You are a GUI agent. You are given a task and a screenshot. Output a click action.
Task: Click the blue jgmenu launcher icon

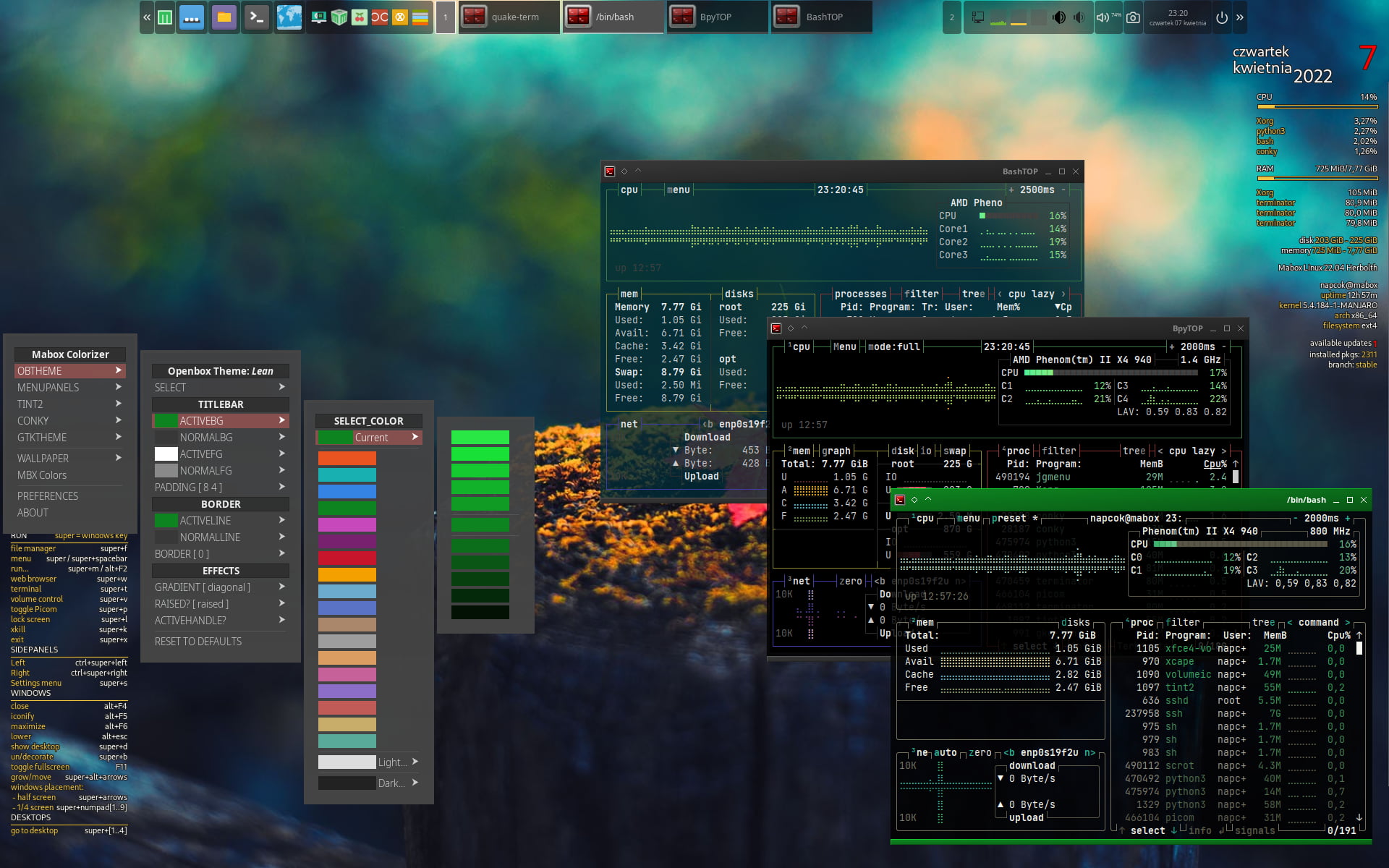191,17
